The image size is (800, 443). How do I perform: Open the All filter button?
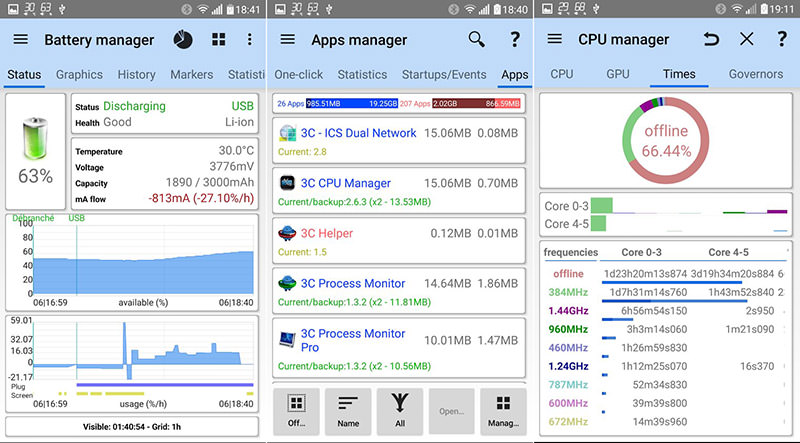coord(400,412)
